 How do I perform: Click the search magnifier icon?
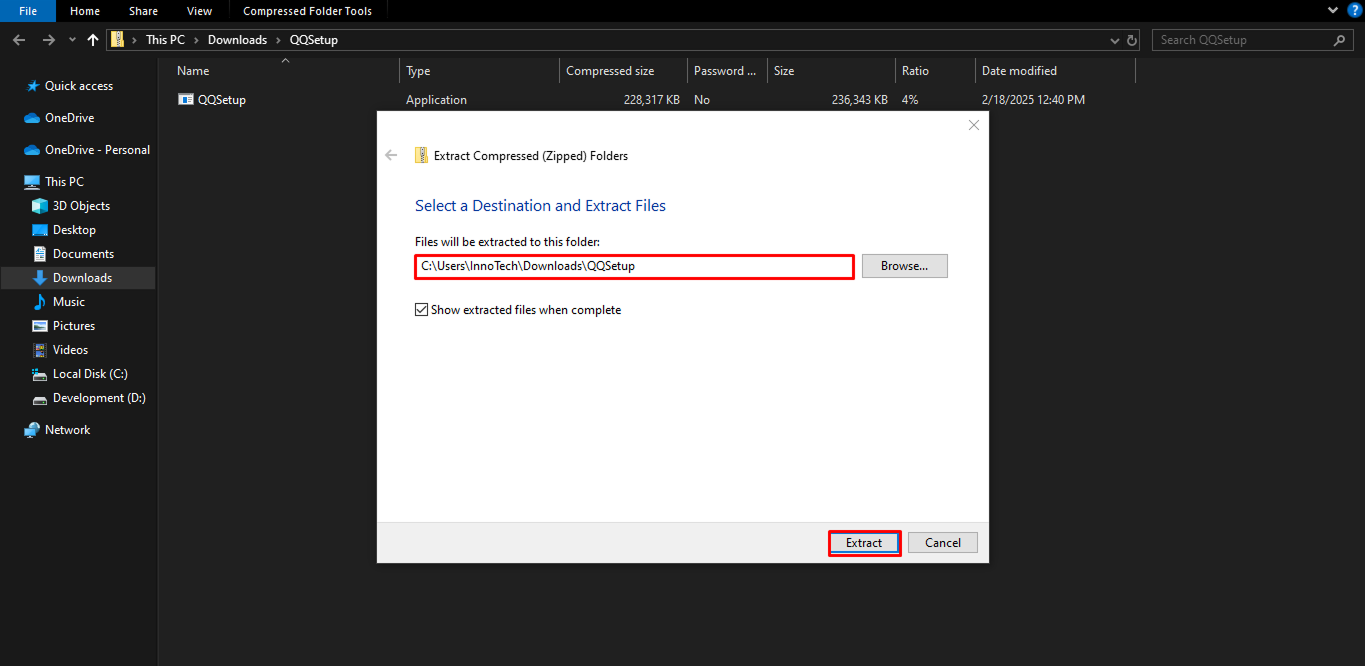click(x=1340, y=40)
